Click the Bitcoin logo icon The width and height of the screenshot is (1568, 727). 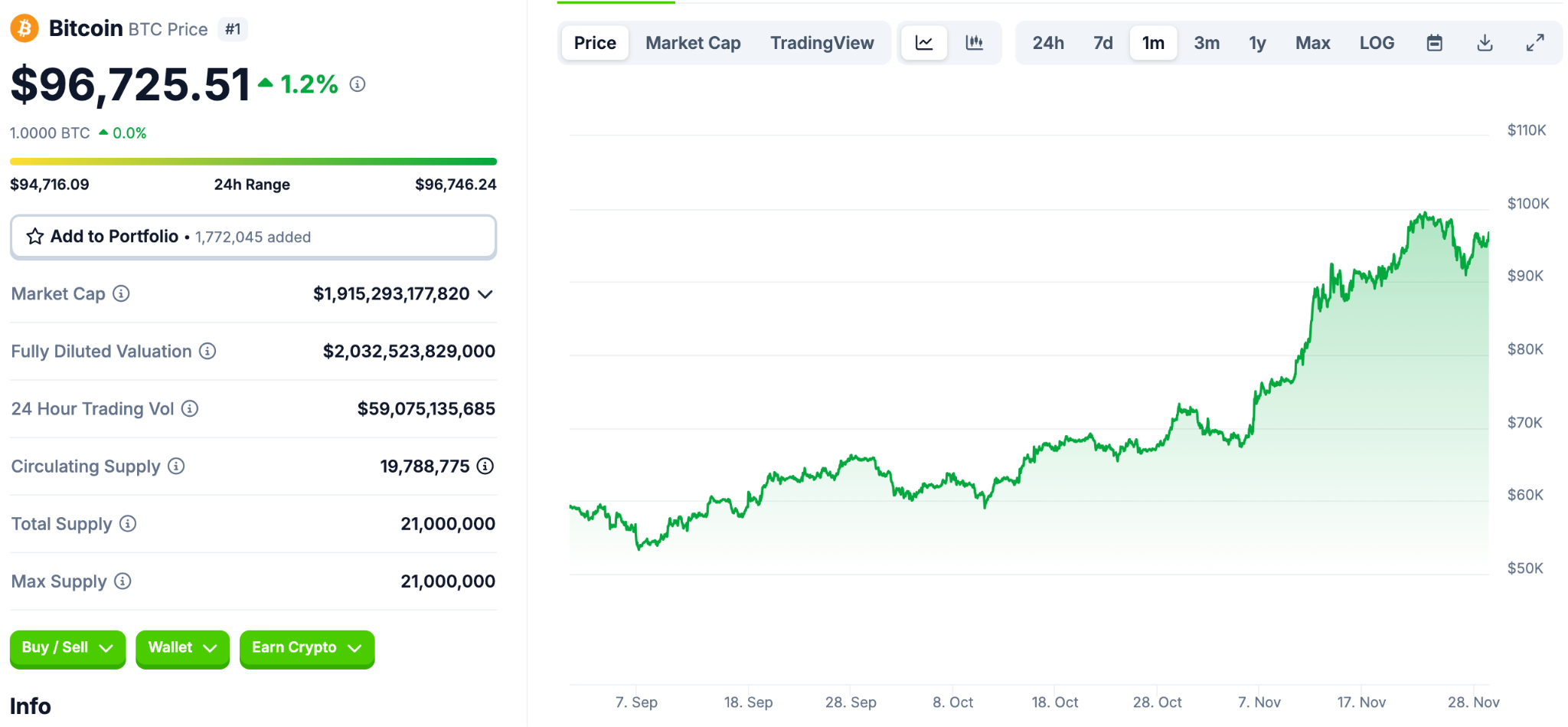pyautogui.click(x=24, y=29)
